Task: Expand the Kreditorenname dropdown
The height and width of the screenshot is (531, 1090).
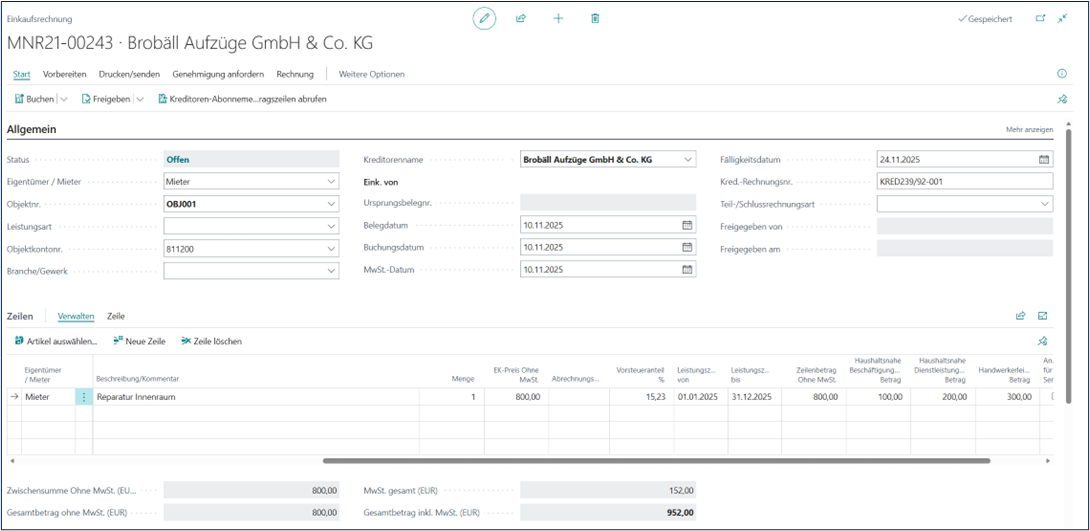Action: [x=687, y=159]
